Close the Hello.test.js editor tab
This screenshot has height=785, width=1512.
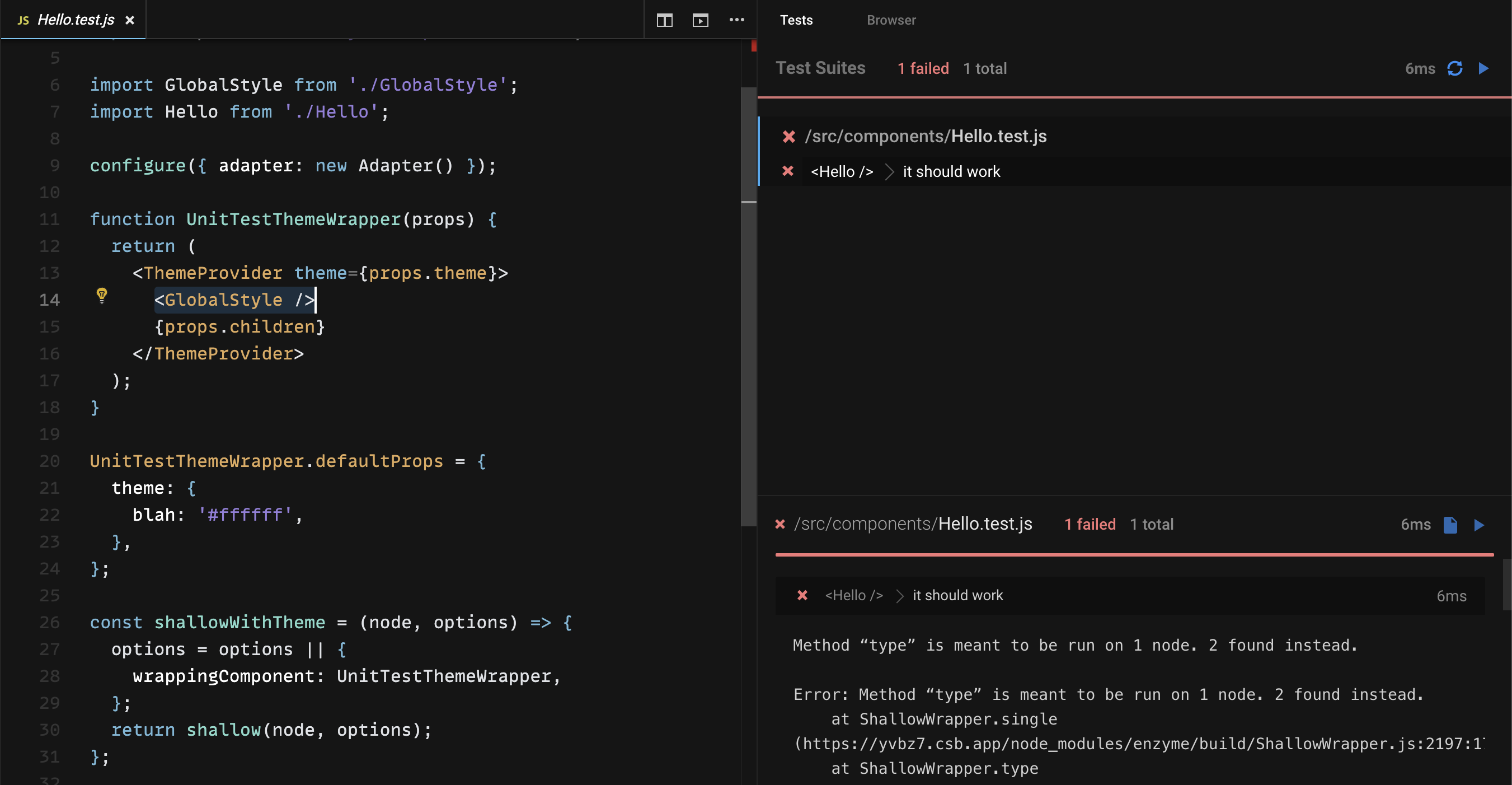[130, 20]
